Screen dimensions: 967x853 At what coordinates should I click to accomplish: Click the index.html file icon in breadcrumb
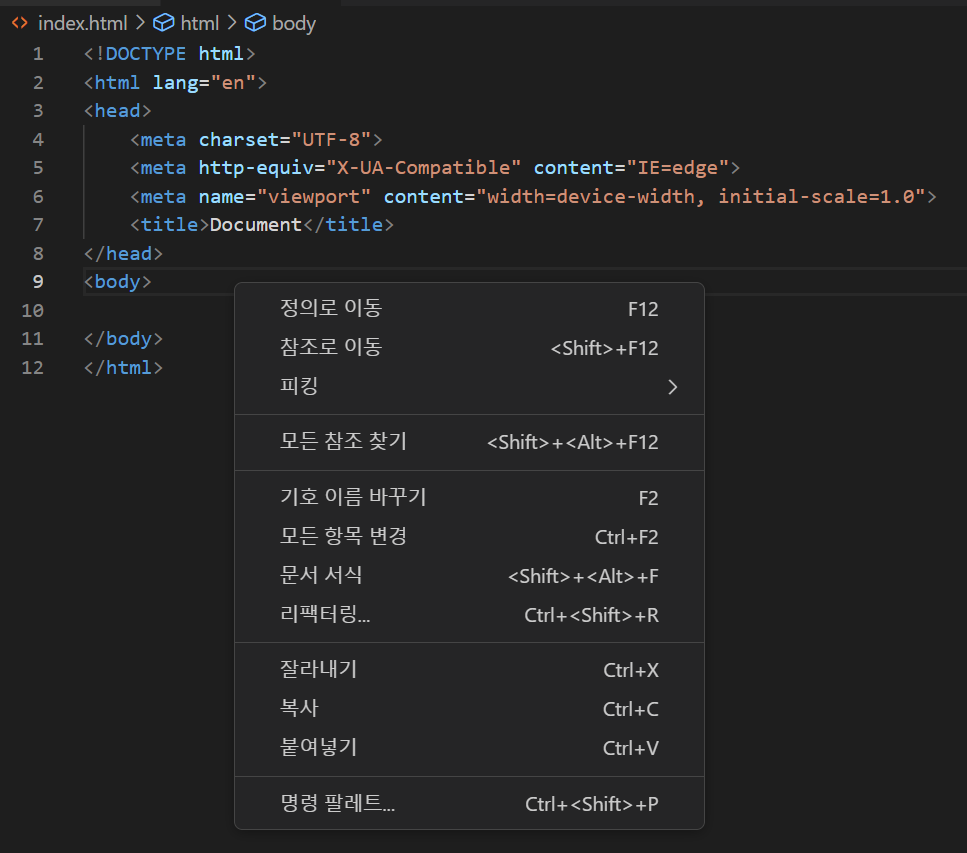[x=20, y=23]
